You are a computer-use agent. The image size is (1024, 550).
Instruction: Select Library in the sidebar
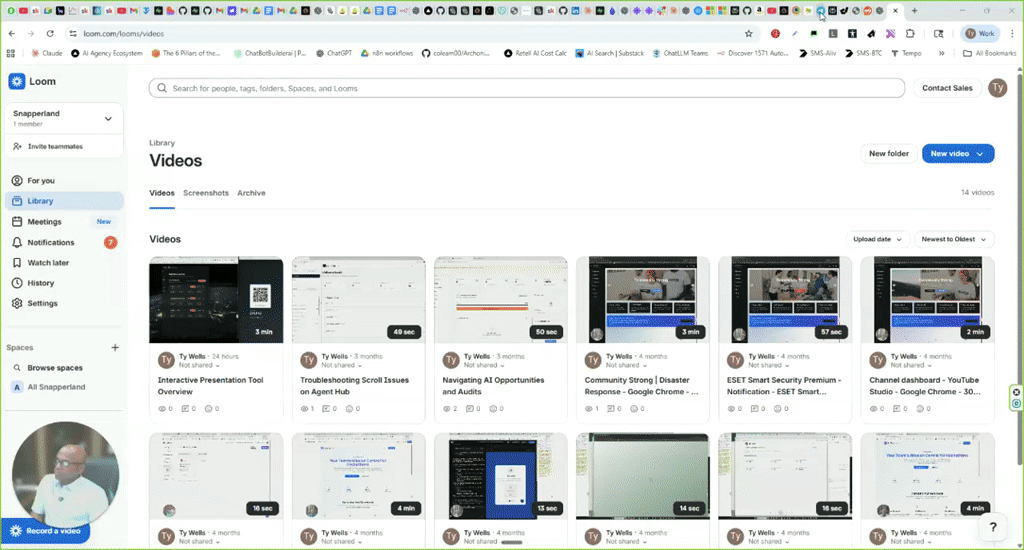(64, 201)
